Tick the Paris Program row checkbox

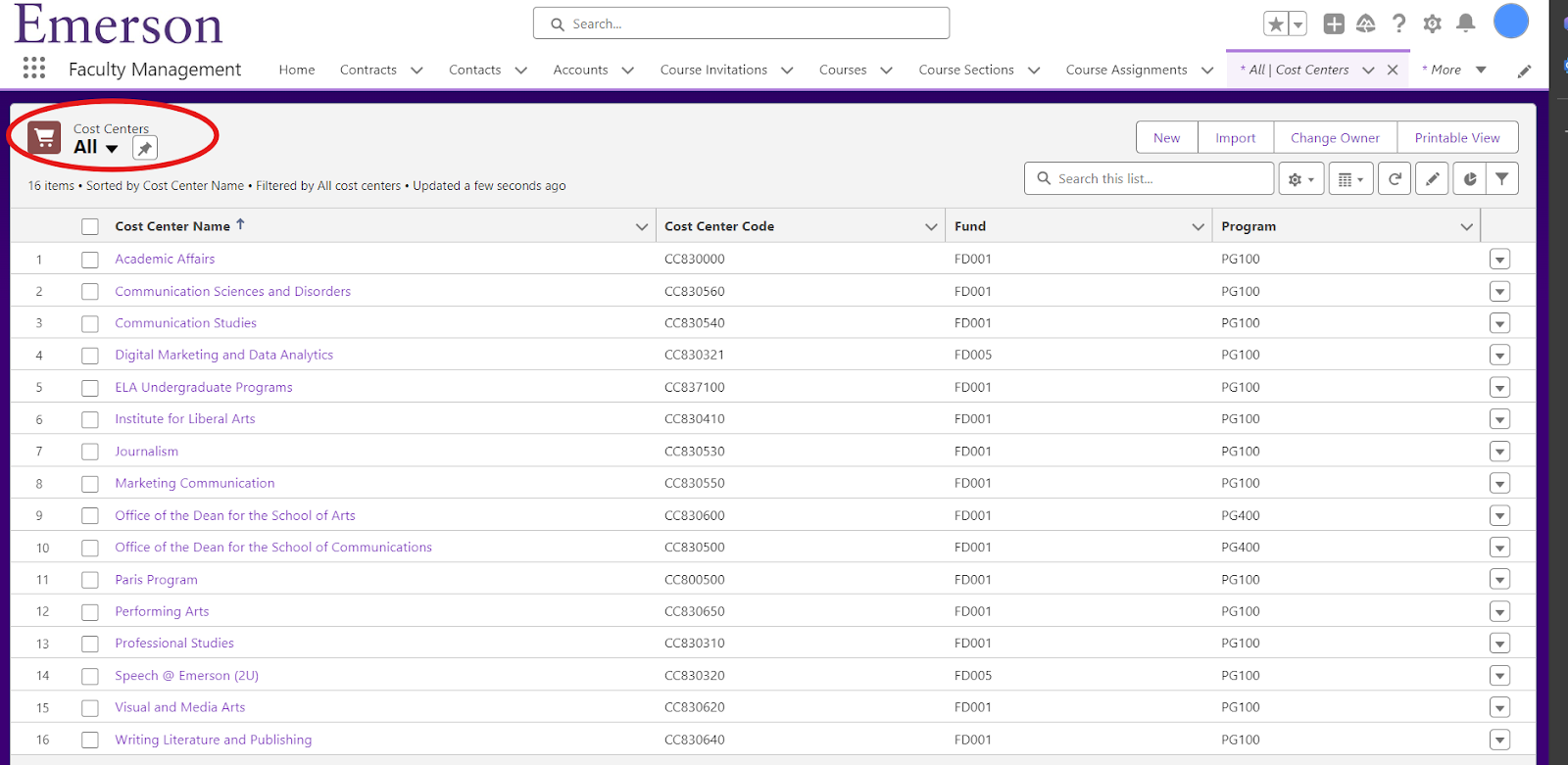tap(90, 580)
